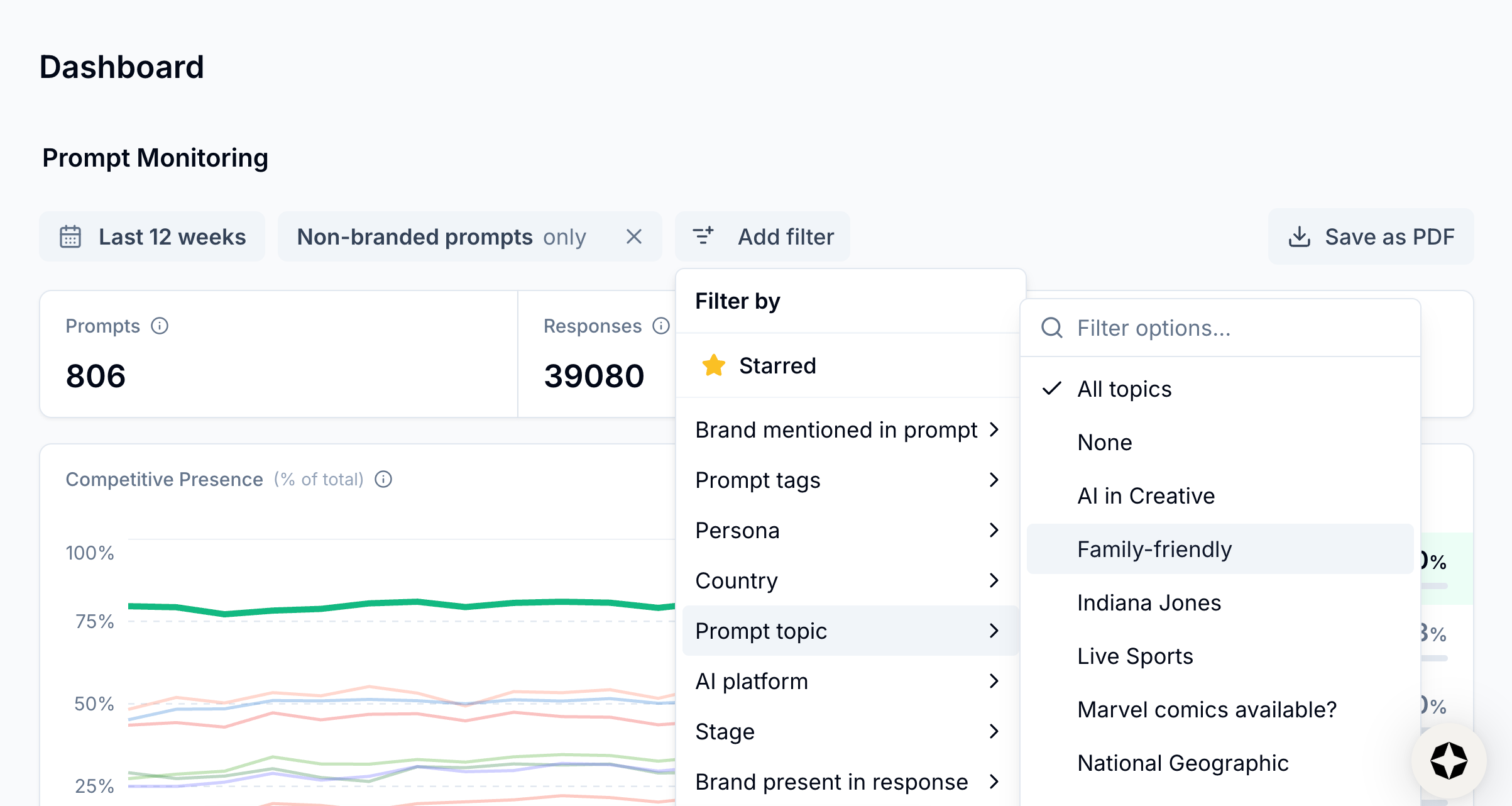Open the Last 12 weeks date range
The image size is (1512, 806).
172,237
